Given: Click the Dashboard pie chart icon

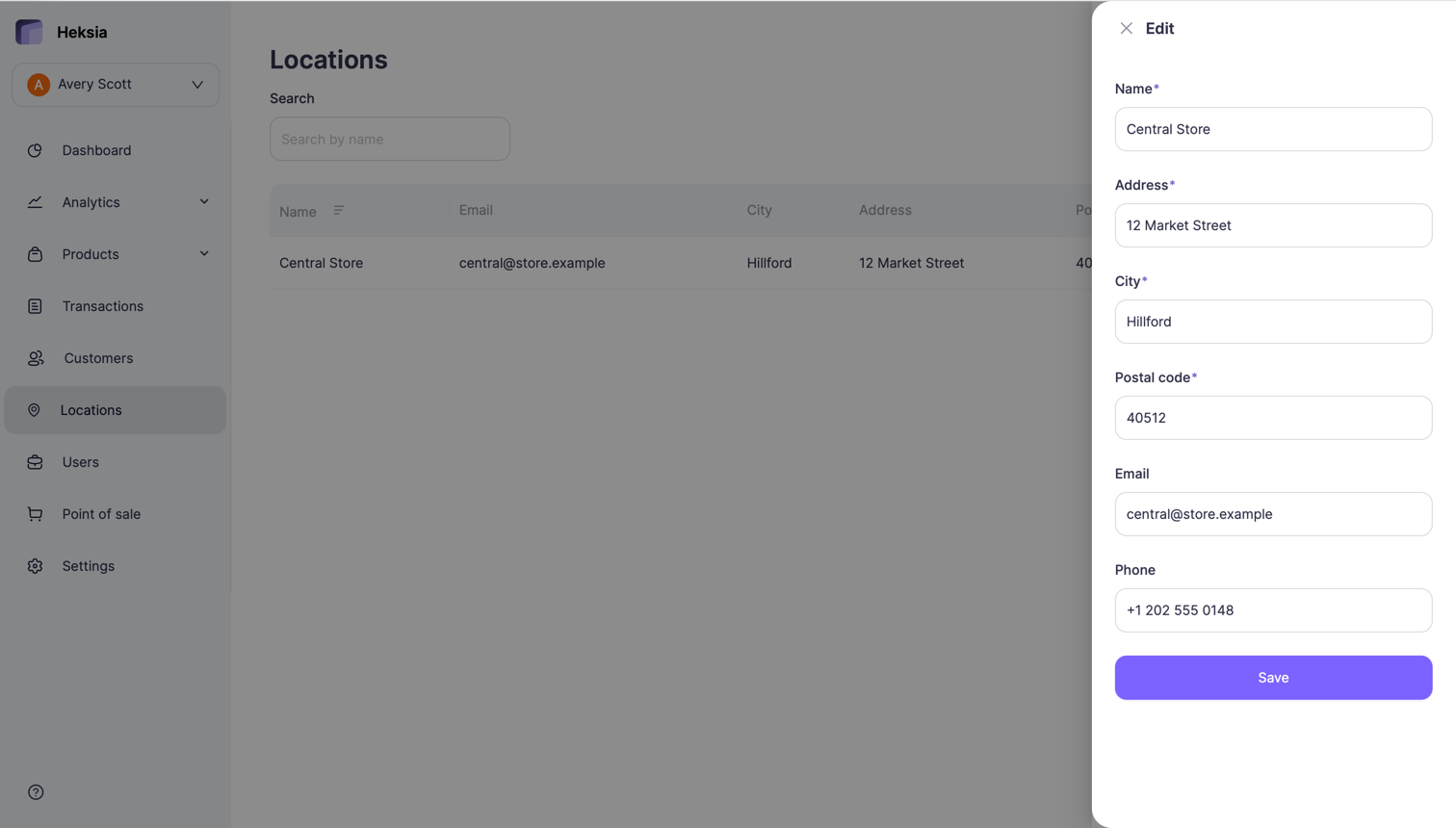Looking at the screenshot, I should point(35,150).
